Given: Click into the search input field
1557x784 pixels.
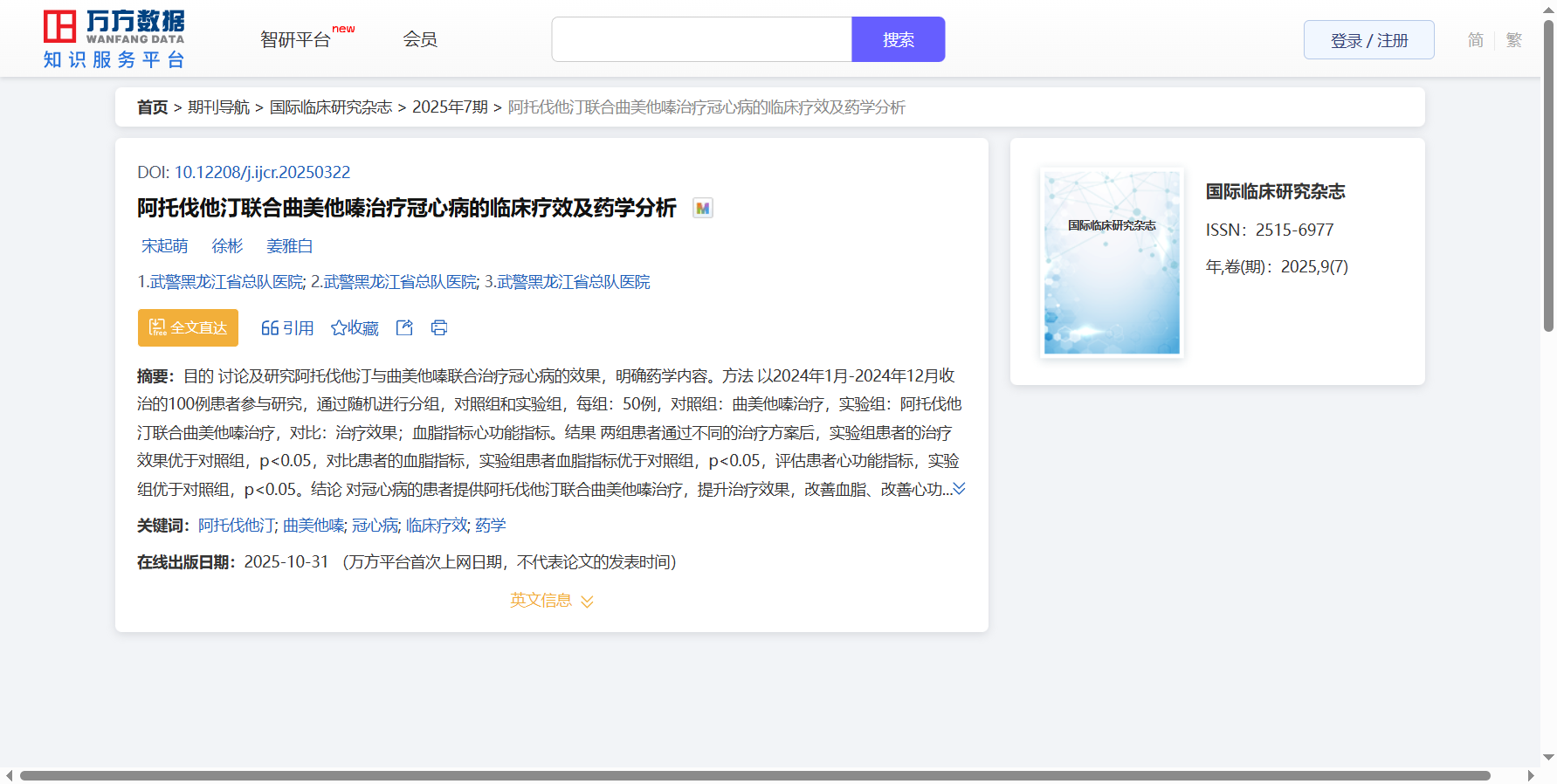Looking at the screenshot, I should click(x=701, y=39).
